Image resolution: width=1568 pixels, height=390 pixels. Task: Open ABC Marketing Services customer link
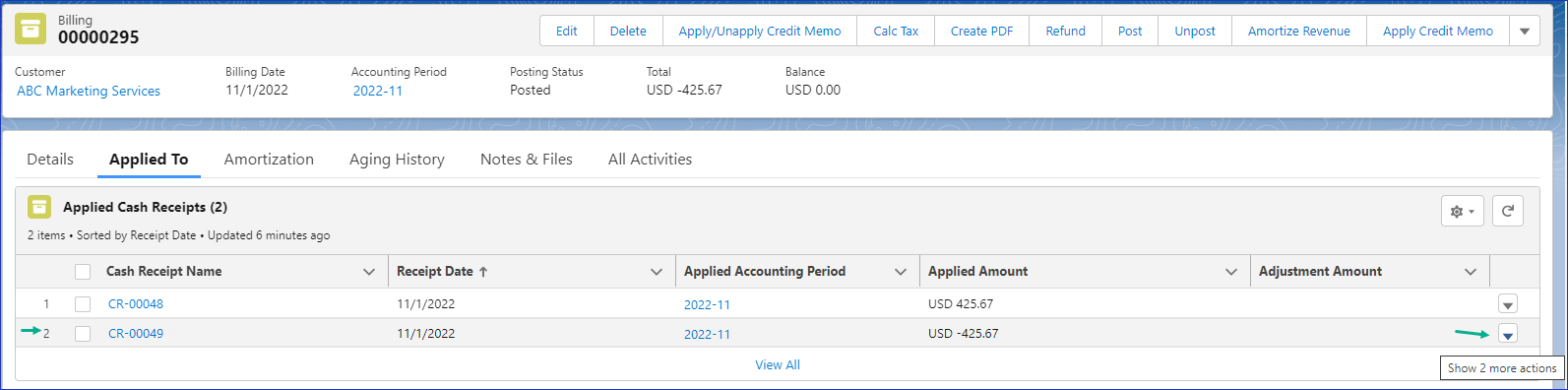tap(89, 91)
